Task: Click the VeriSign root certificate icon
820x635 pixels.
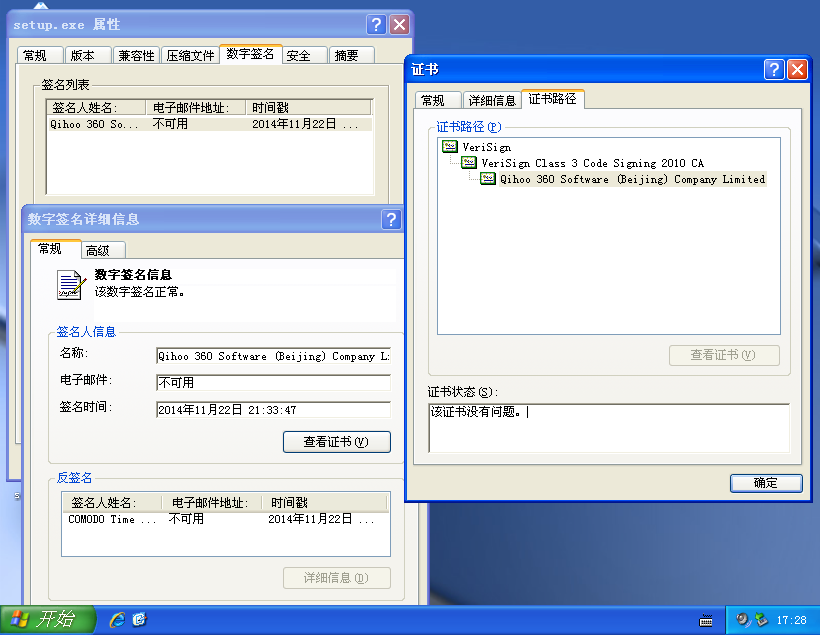Action: [x=450, y=146]
